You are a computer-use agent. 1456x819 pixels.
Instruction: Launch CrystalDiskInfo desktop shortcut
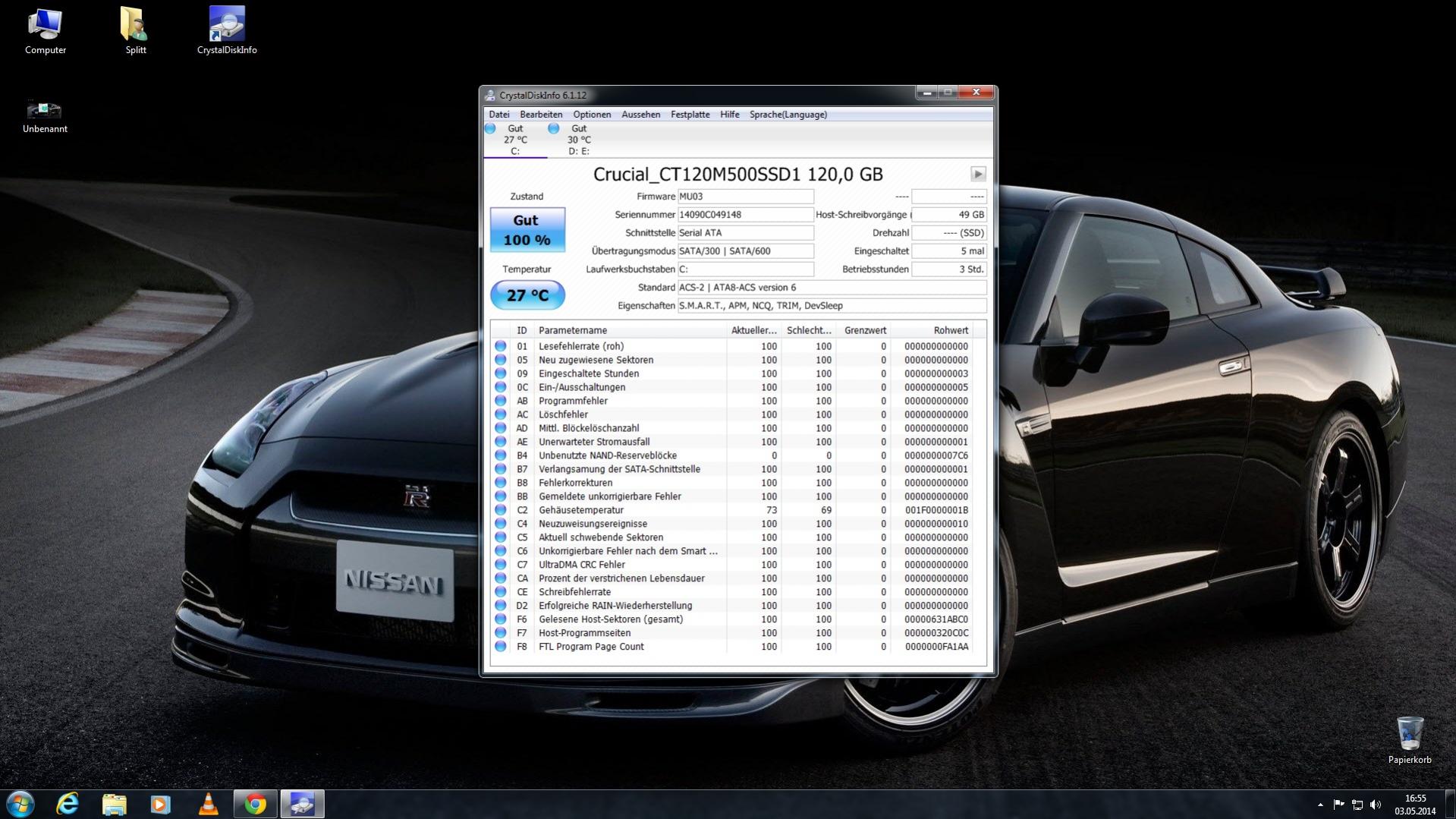(227, 31)
